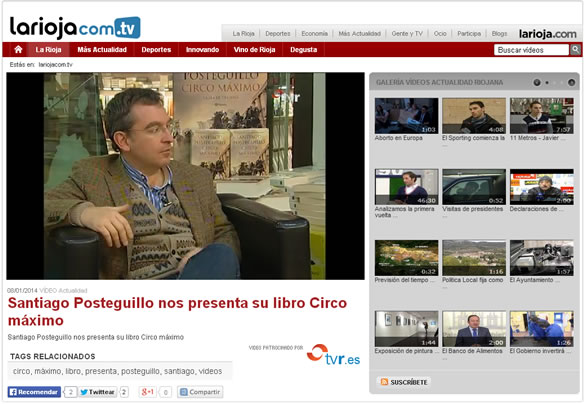Open Vino de Rioja section
The height and width of the screenshot is (404, 585).
coord(254,50)
